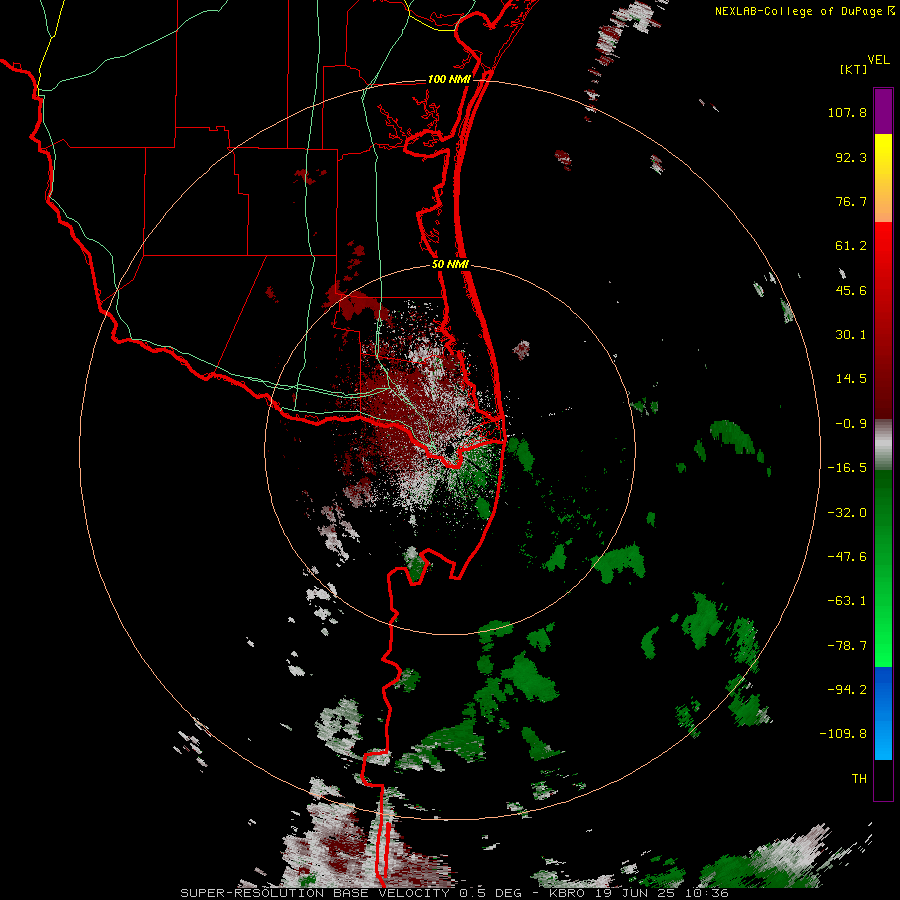Click the -16.5 velocity legend value
900x900 pixels.
847,468
